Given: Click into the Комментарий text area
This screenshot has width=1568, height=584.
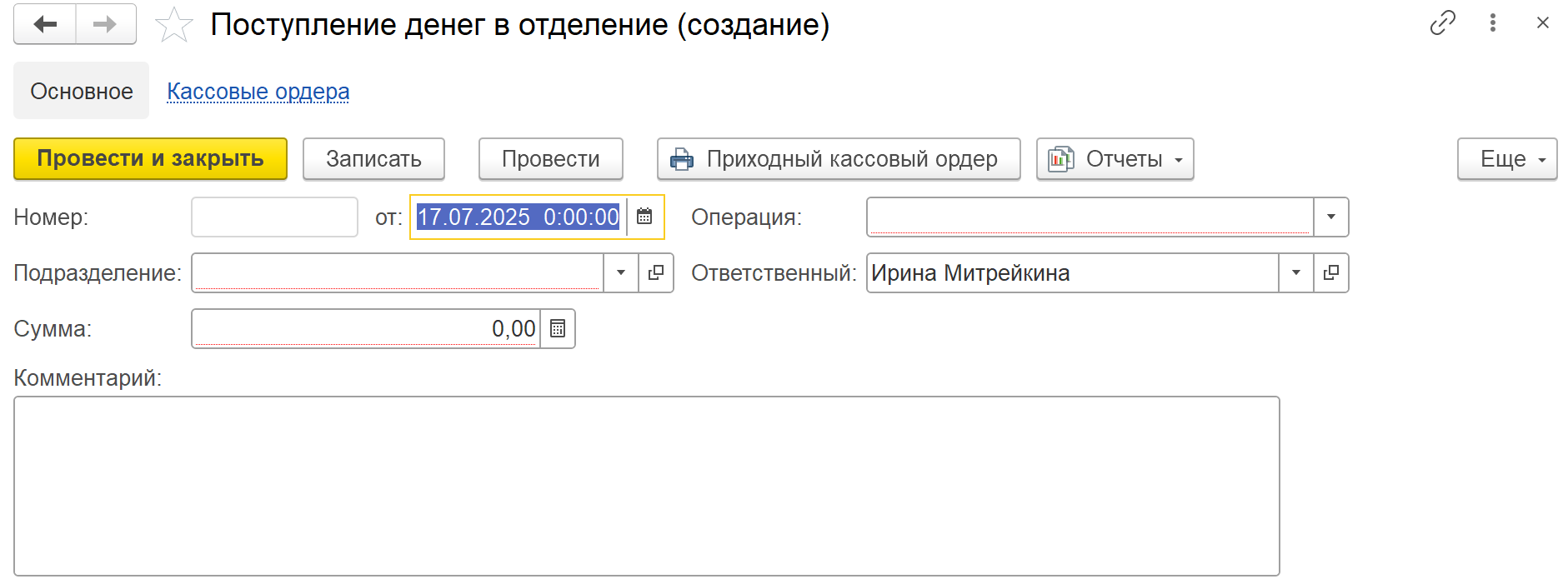Looking at the screenshot, I should tap(647, 487).
